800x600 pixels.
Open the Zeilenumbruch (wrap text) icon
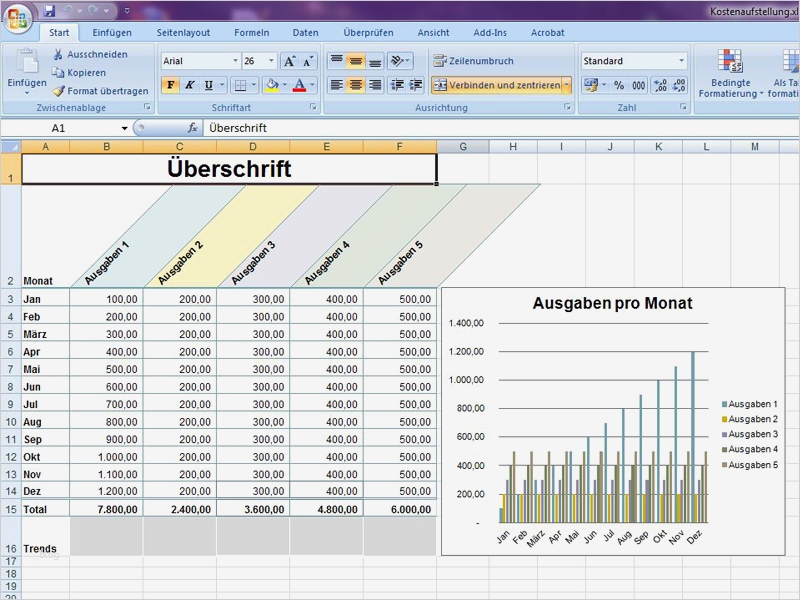tap(437, 60)
